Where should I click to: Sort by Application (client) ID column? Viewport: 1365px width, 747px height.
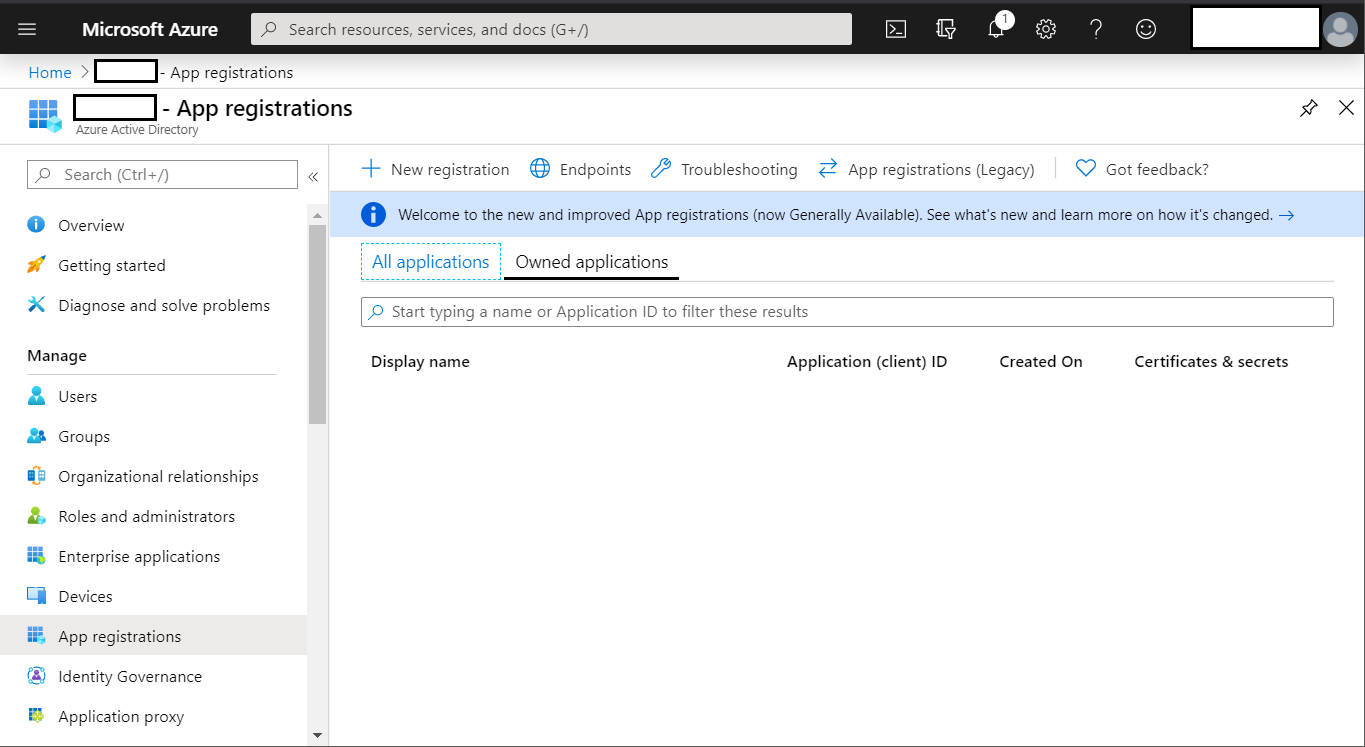867,362
